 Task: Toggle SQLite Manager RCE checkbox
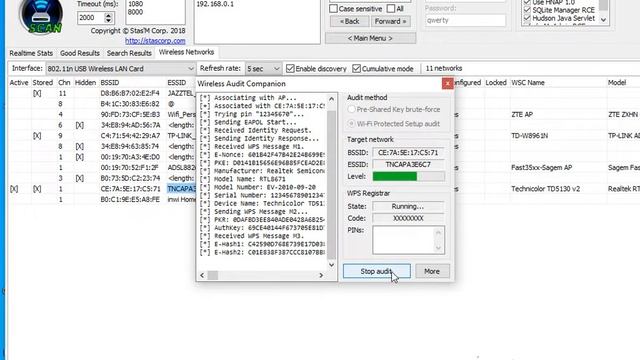(527, 10)
